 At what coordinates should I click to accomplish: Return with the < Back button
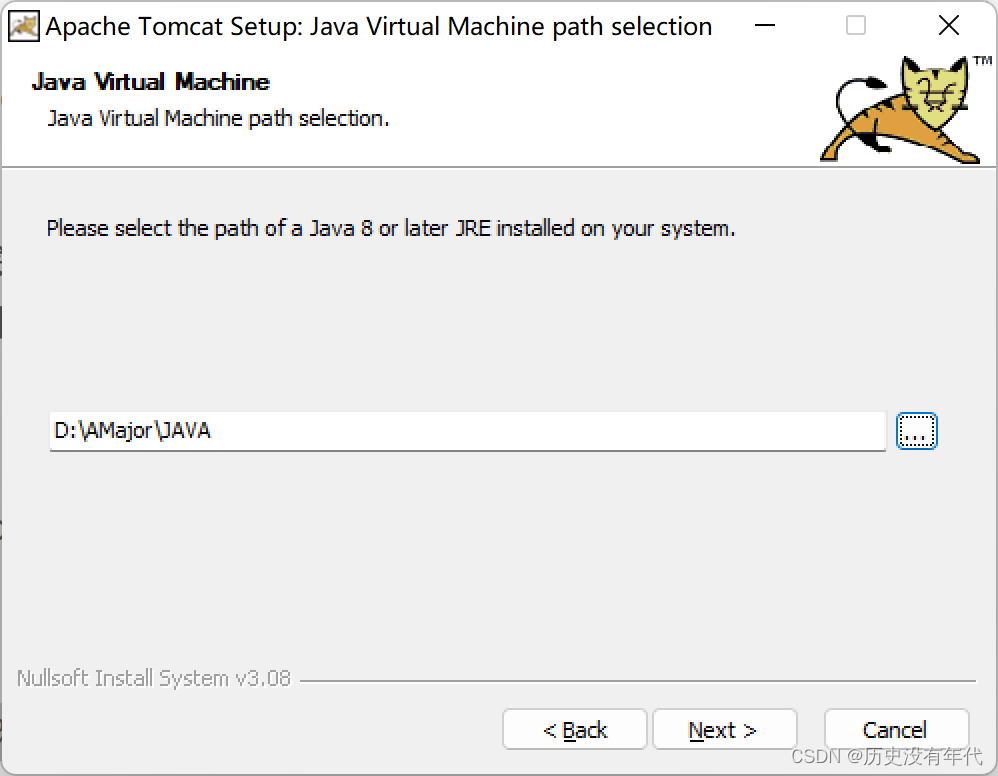point(575,730)
